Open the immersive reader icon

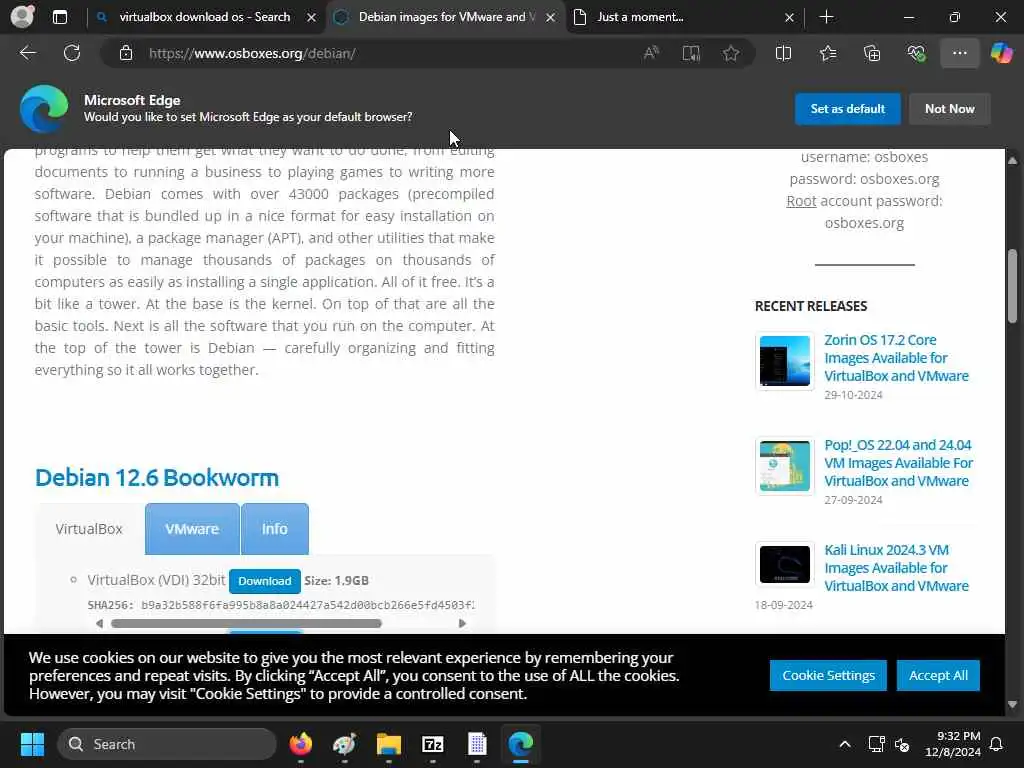(x=691, y=53)
